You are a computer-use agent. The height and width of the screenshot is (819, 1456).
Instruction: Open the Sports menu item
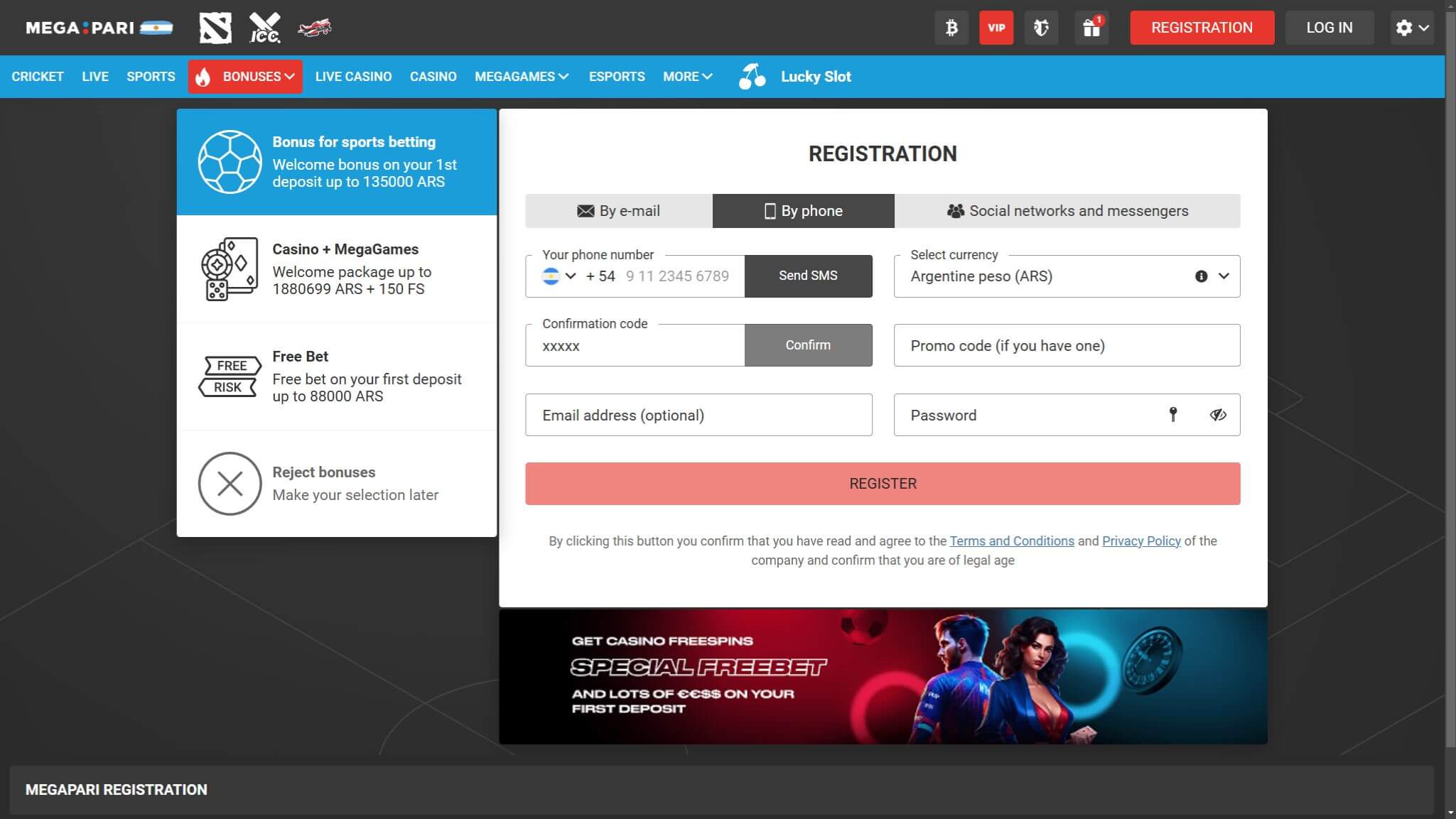151,77
